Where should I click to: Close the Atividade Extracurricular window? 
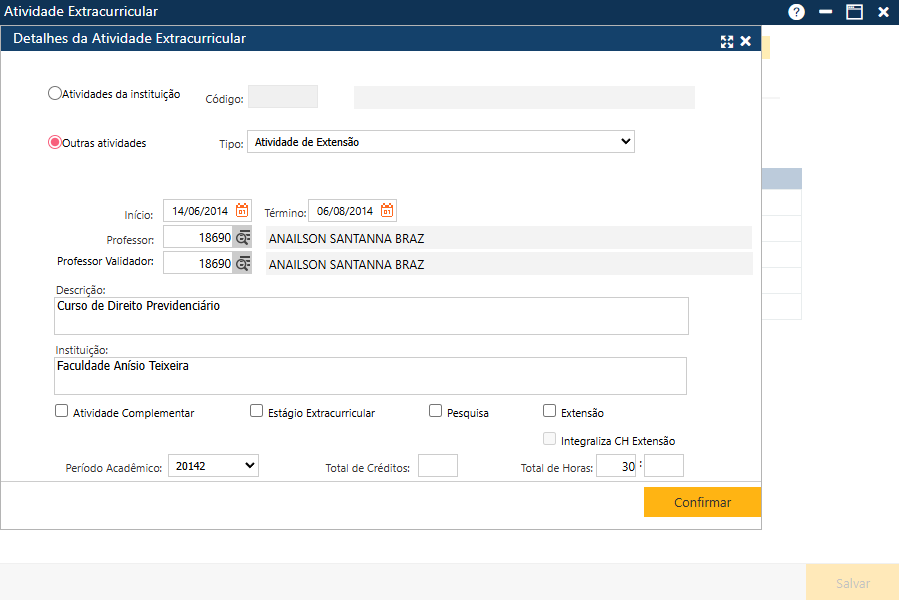click(884, 11)
